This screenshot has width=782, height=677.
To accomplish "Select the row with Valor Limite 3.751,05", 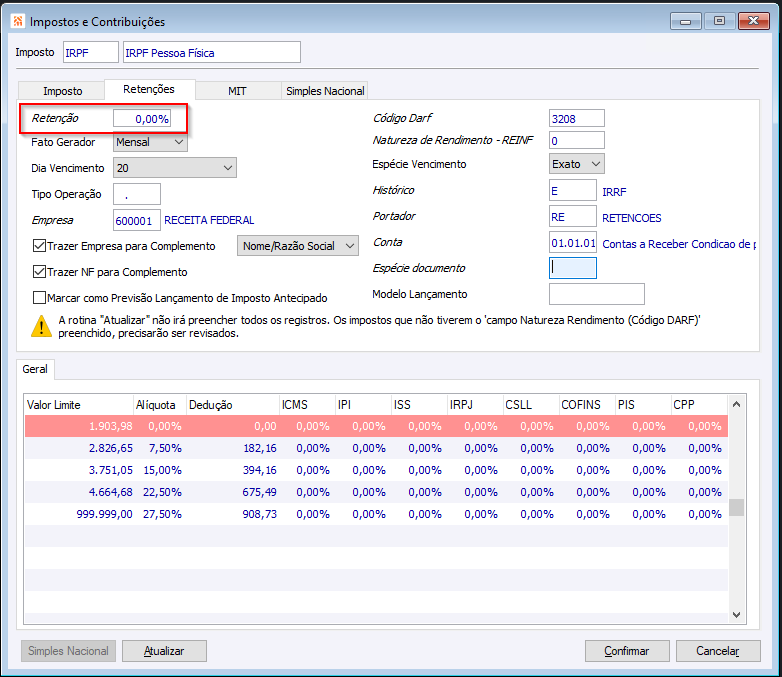I will pyautogui.click(x=377, y=470).
